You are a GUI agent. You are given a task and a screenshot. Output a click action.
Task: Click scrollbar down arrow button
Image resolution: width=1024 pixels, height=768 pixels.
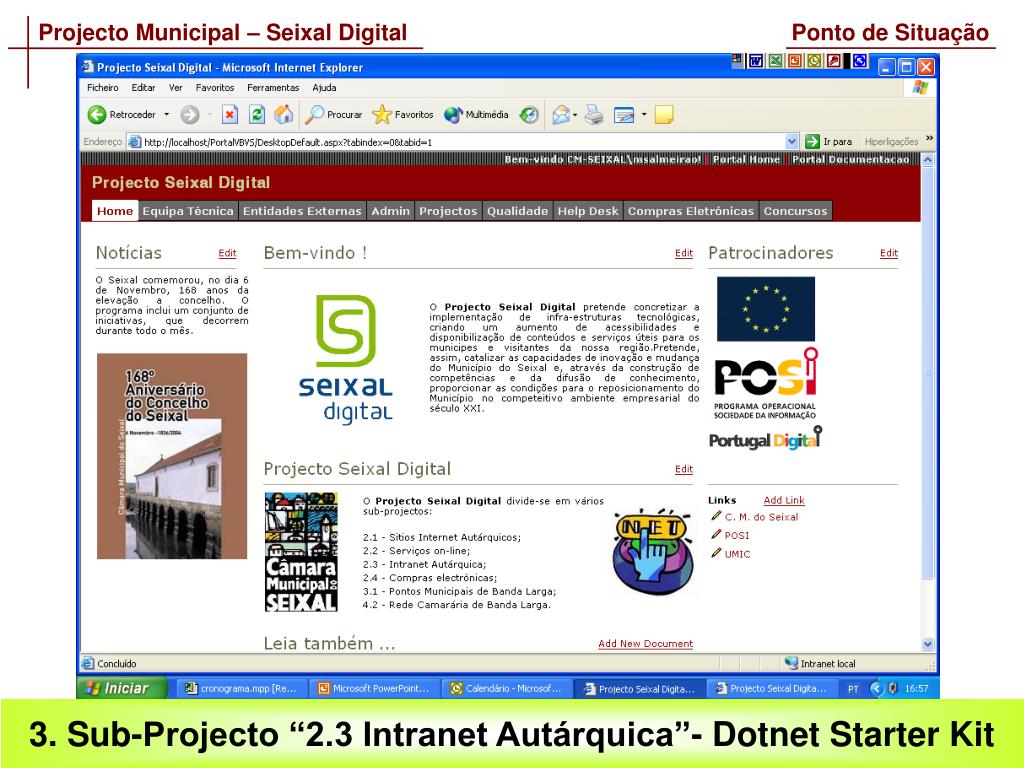pyautogui.click(x=928, y=644)
